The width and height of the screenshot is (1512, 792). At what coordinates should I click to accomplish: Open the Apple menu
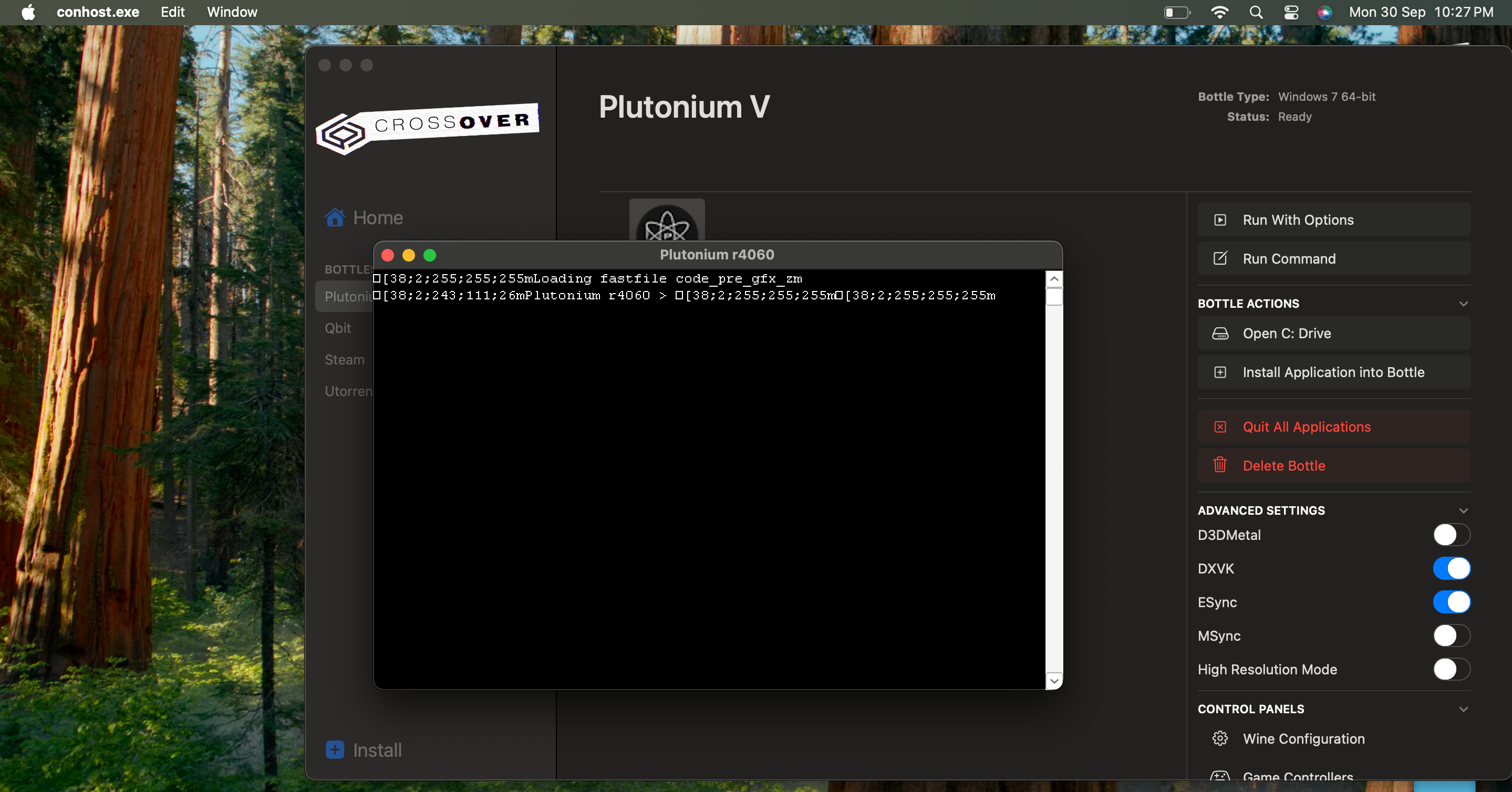click(x=28, y=12)
